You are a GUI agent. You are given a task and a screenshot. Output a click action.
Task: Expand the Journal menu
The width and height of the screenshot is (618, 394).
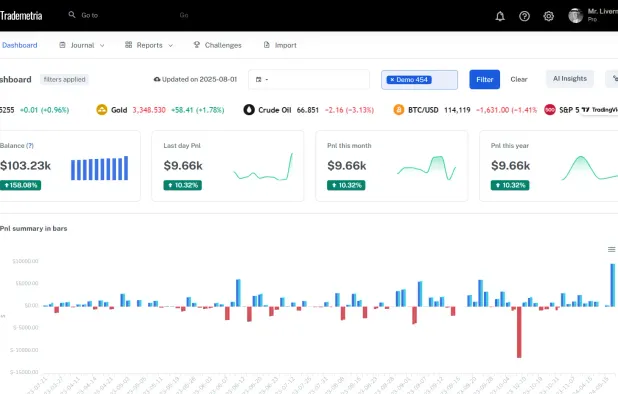coord(82,45)
